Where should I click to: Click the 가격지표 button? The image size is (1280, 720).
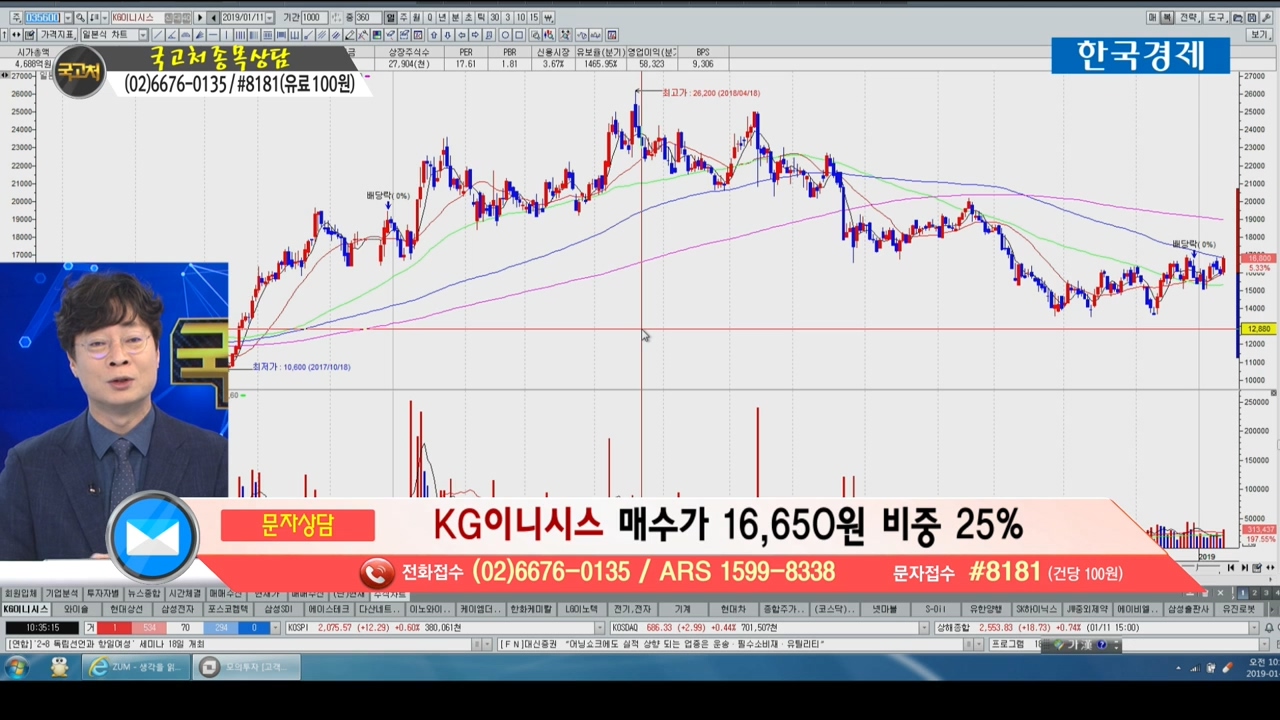click(56, 35)
